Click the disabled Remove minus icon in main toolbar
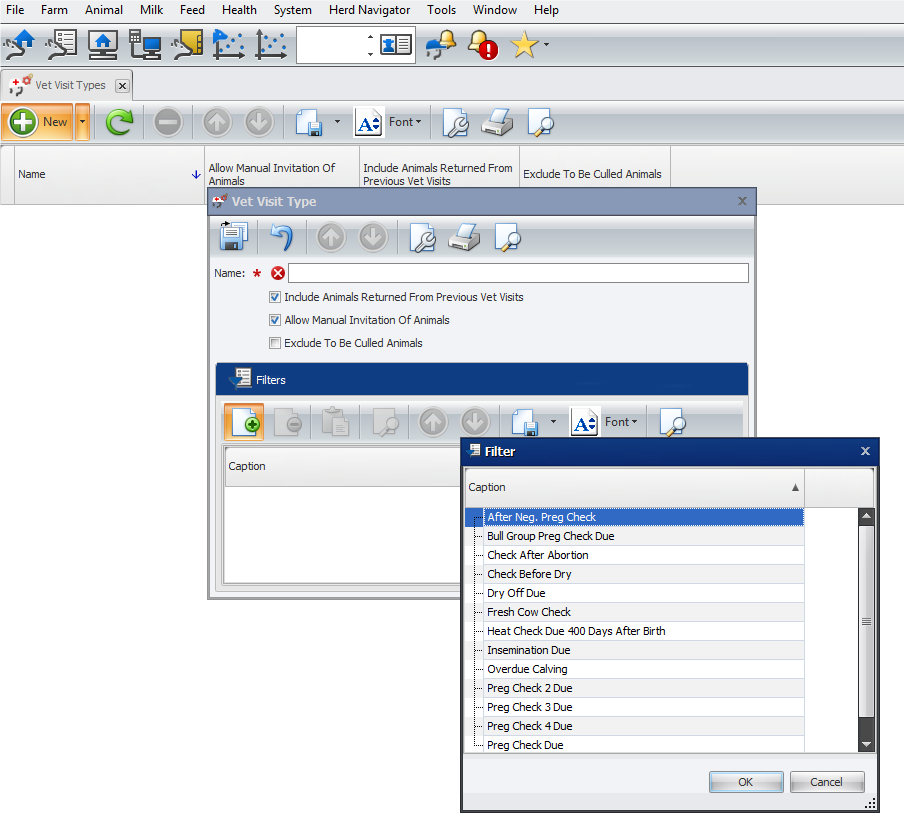 click(168, 122)
